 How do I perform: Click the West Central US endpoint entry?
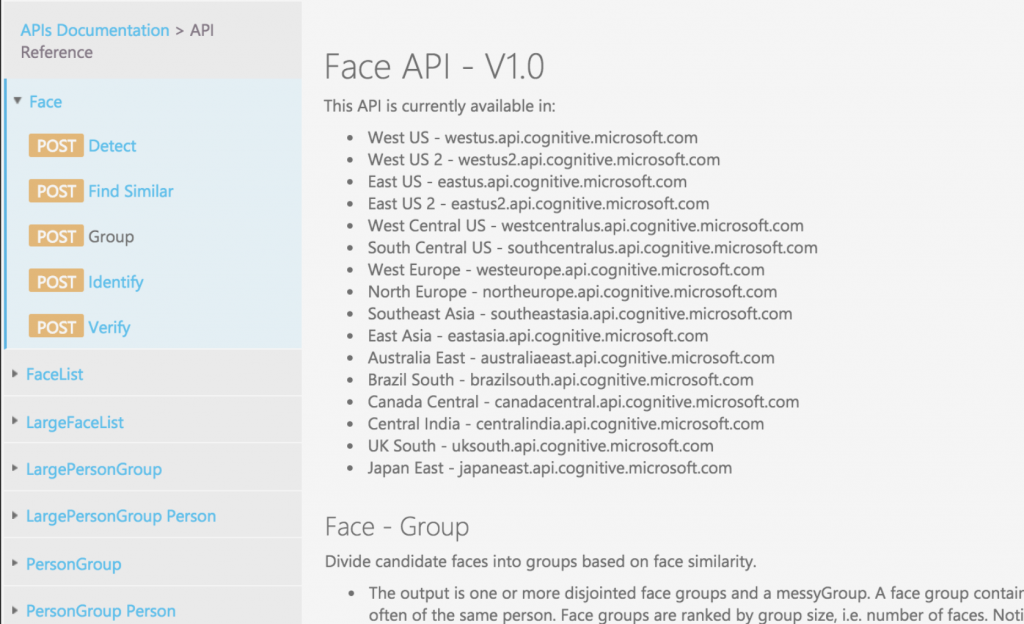[585, 226]
